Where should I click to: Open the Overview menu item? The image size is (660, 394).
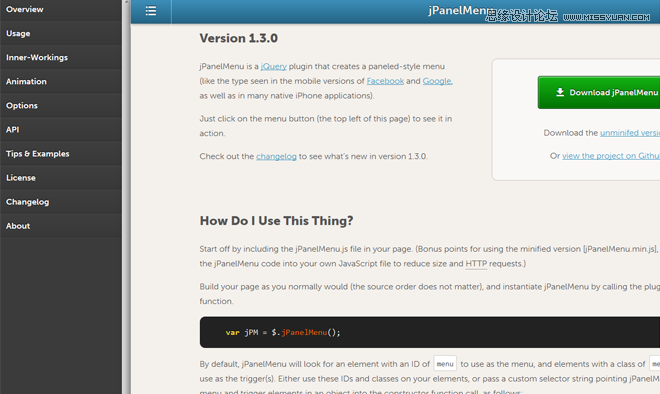[61, 10]
